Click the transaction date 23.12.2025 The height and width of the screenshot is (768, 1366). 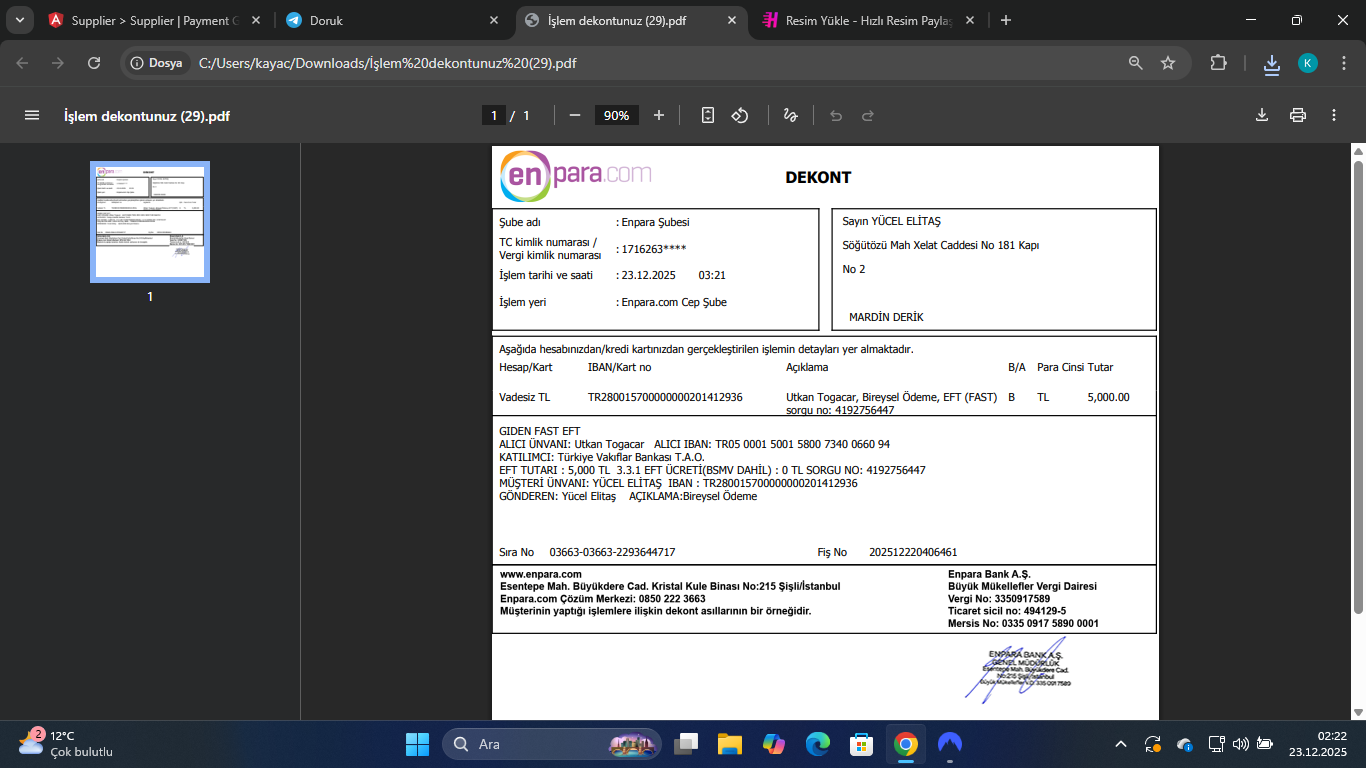pyautogui.click(x=649, y=275)
